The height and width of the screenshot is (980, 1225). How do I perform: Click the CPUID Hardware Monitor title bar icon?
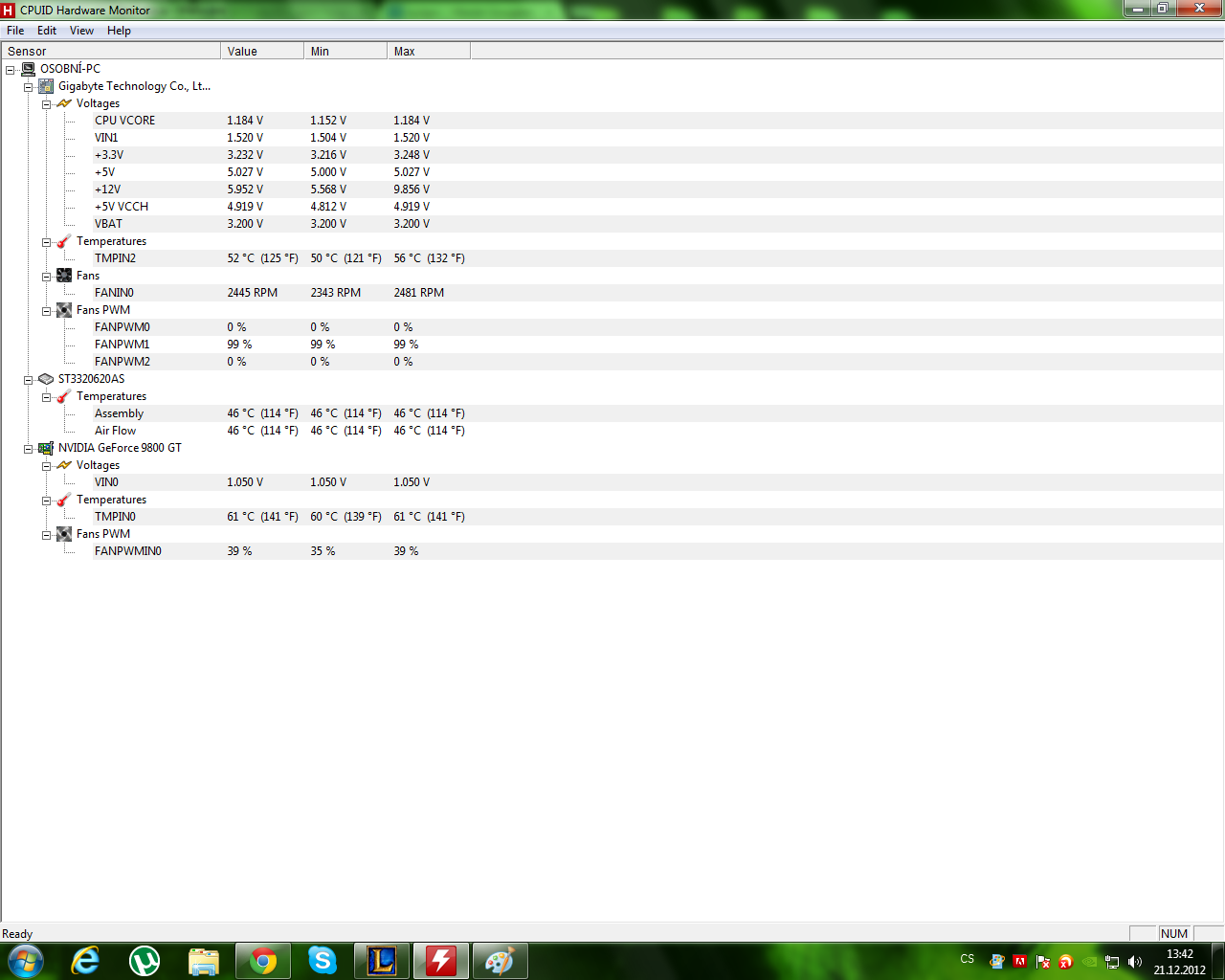(9, 10)
